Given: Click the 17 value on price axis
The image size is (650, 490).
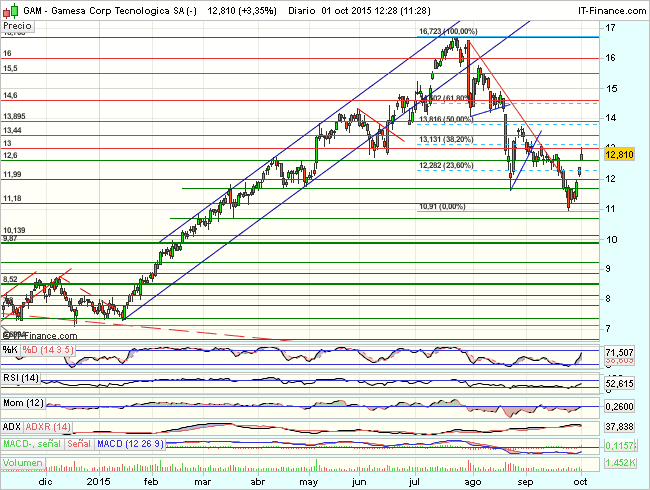Looking at the screenshot, I should point(610,28).
